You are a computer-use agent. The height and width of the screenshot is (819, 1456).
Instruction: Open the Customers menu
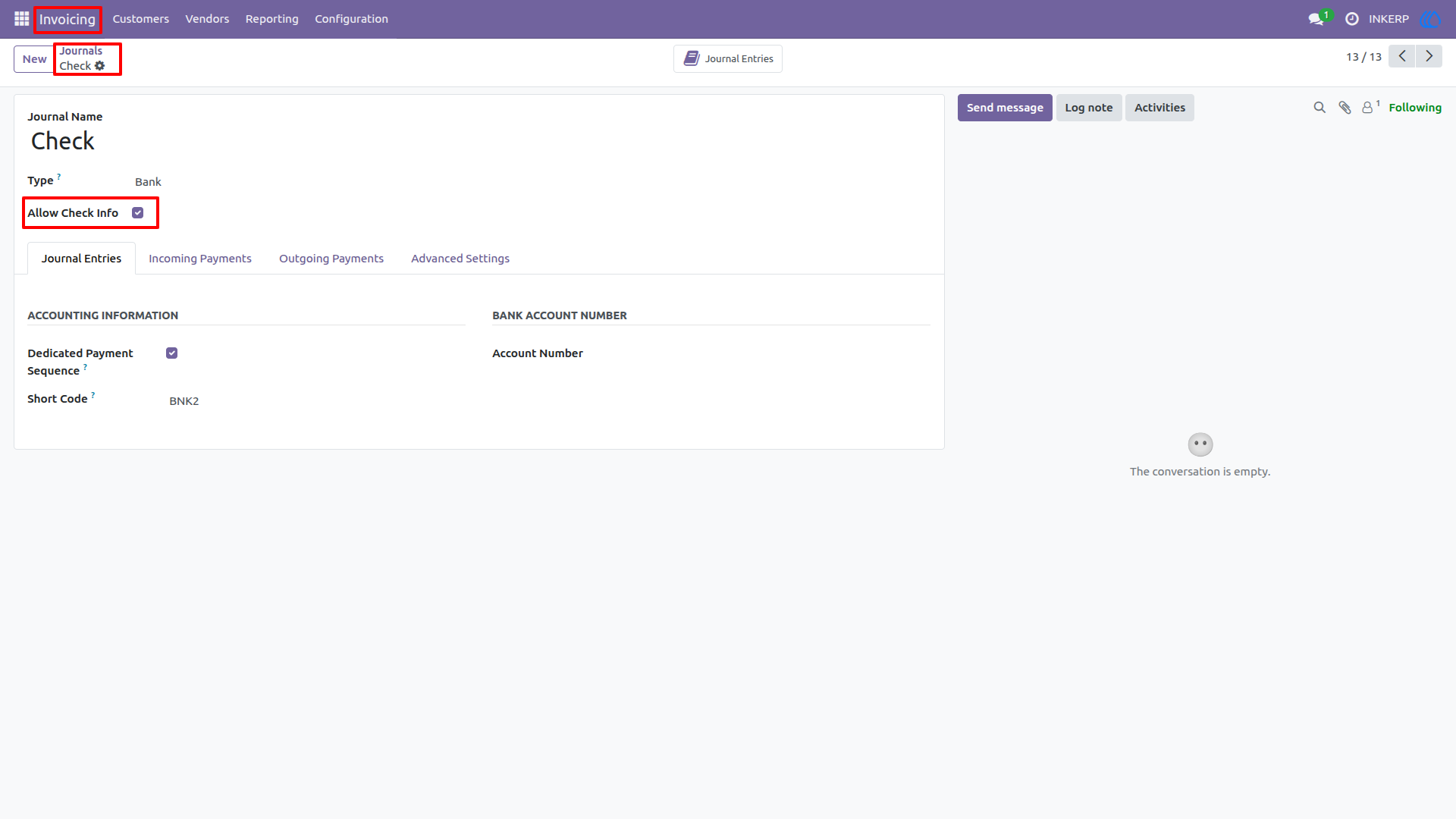point(141,19)
